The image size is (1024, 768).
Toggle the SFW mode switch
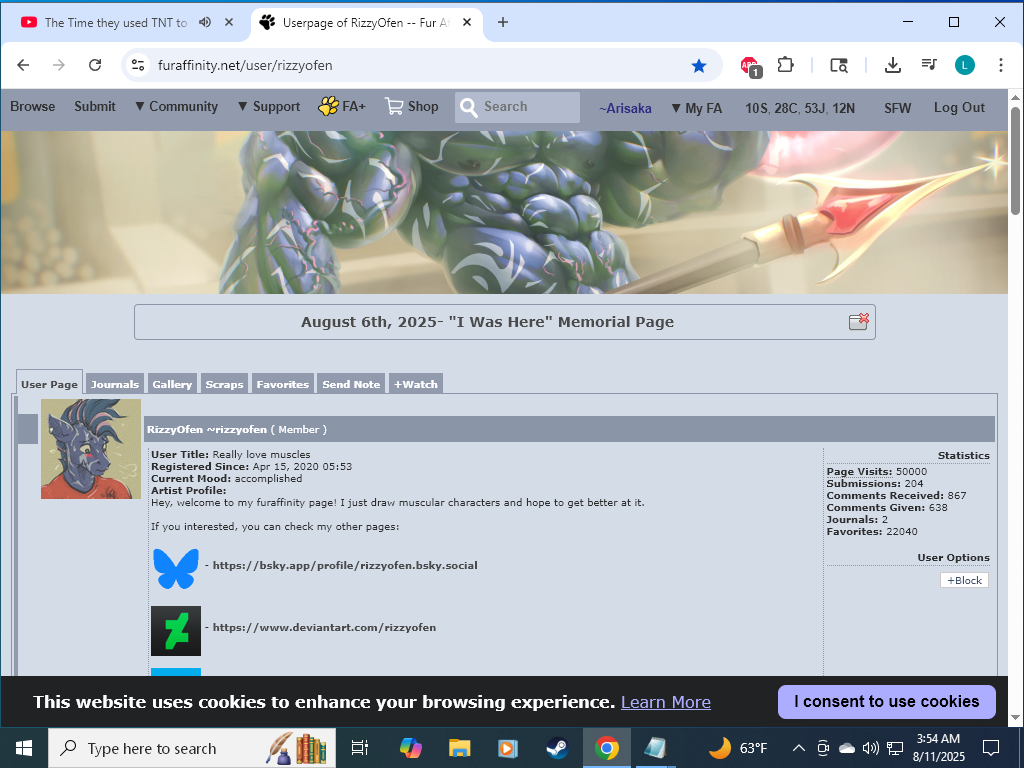(x=897, y=108)
